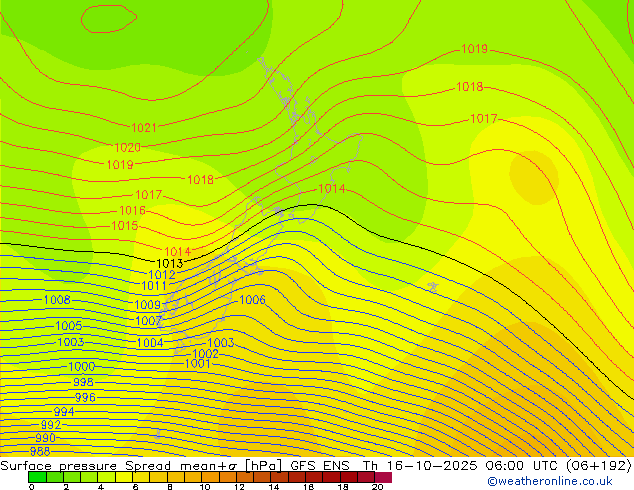Click the blue 1007 isobar label
This screenshot has height=490, width=634.
click(x=148, y=321)
